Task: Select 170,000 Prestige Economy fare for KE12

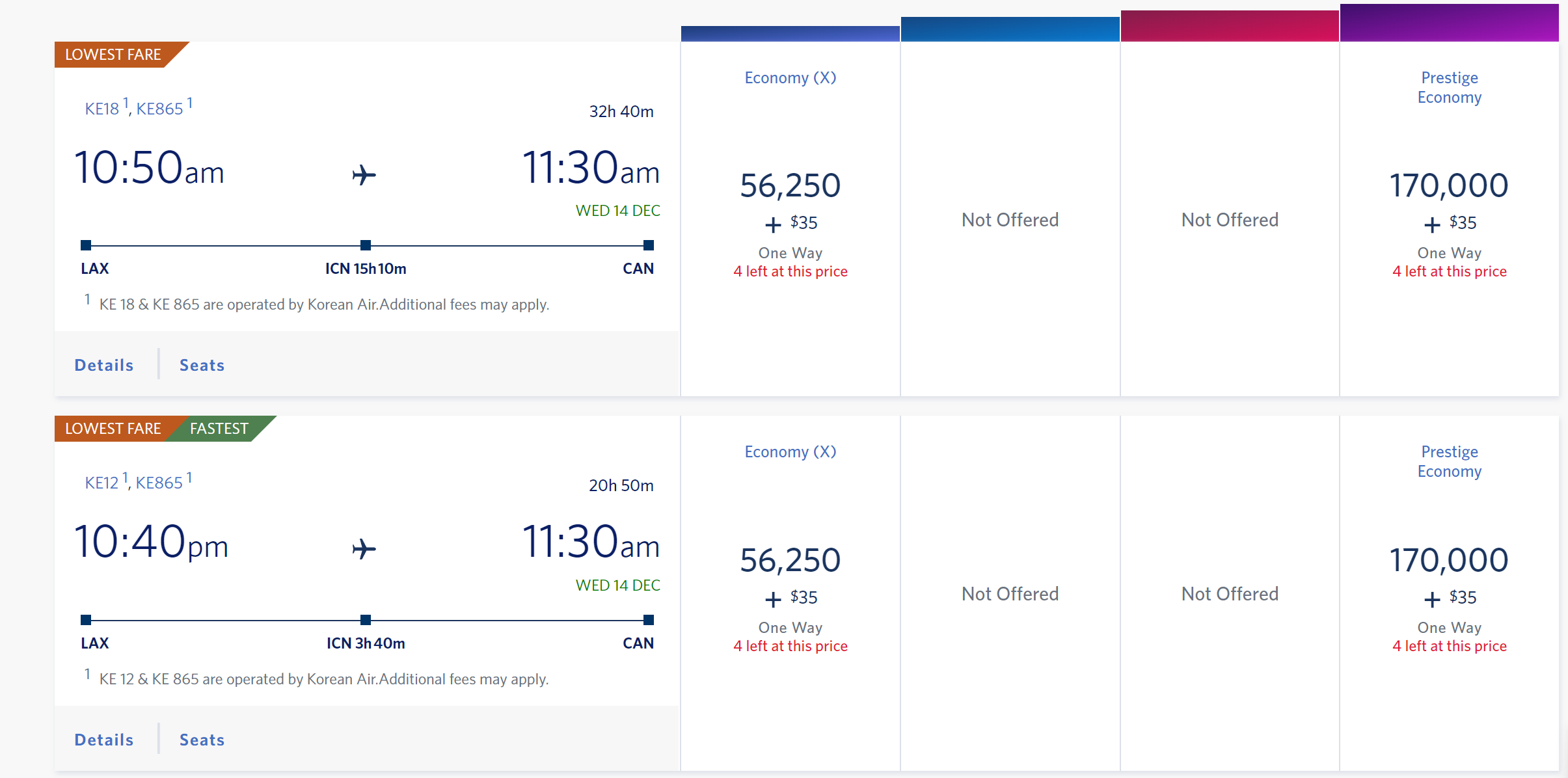Action: coord(1449,560)
